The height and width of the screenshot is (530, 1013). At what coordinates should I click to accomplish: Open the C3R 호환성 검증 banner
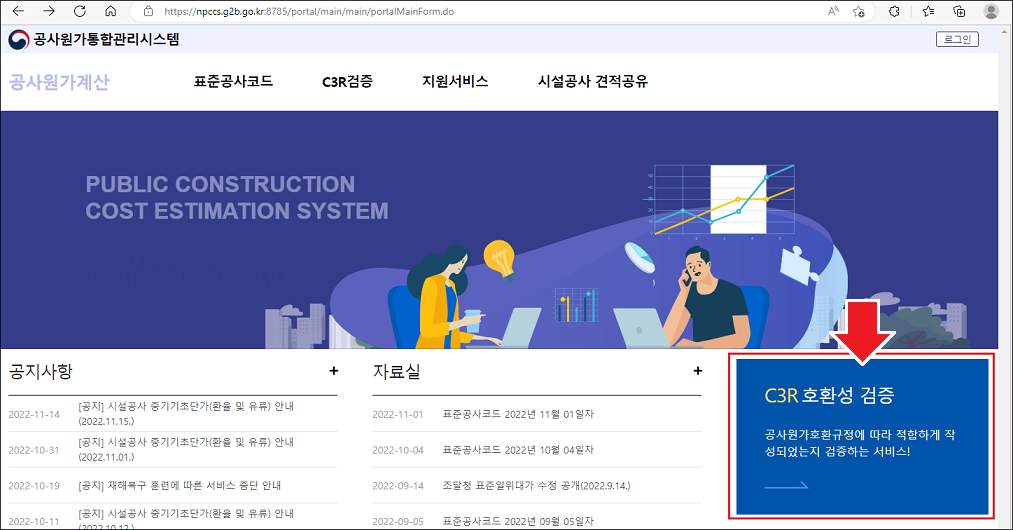(x=862, y=437)
